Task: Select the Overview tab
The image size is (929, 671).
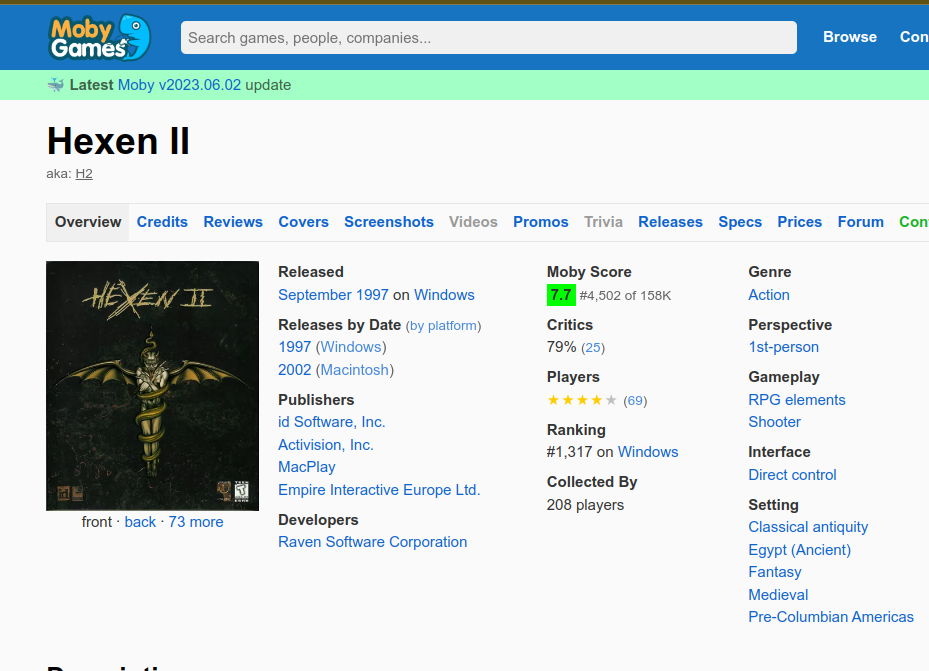Action: (x=88, y=222)
